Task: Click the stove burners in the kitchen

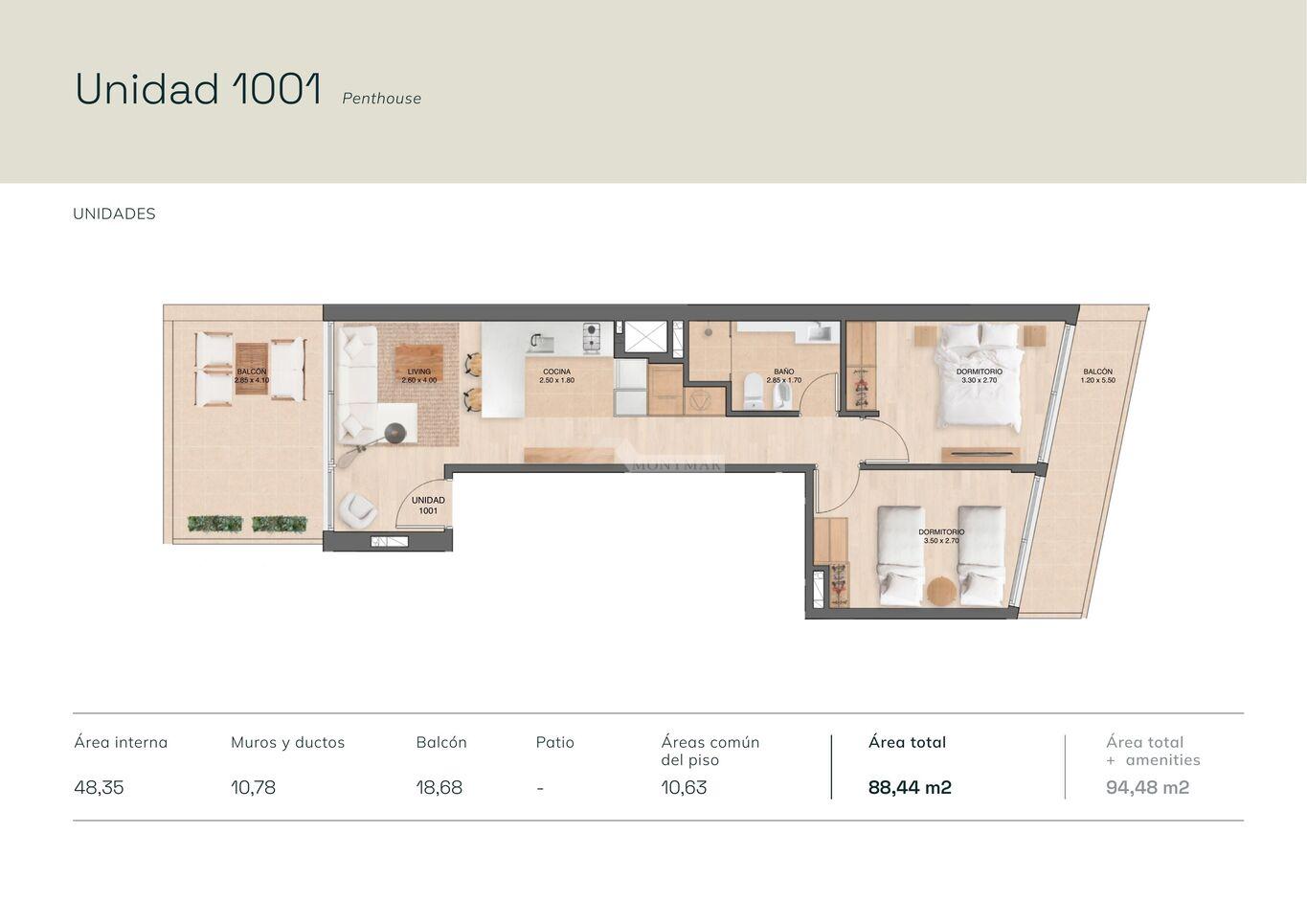Action: tap(592, 335)
